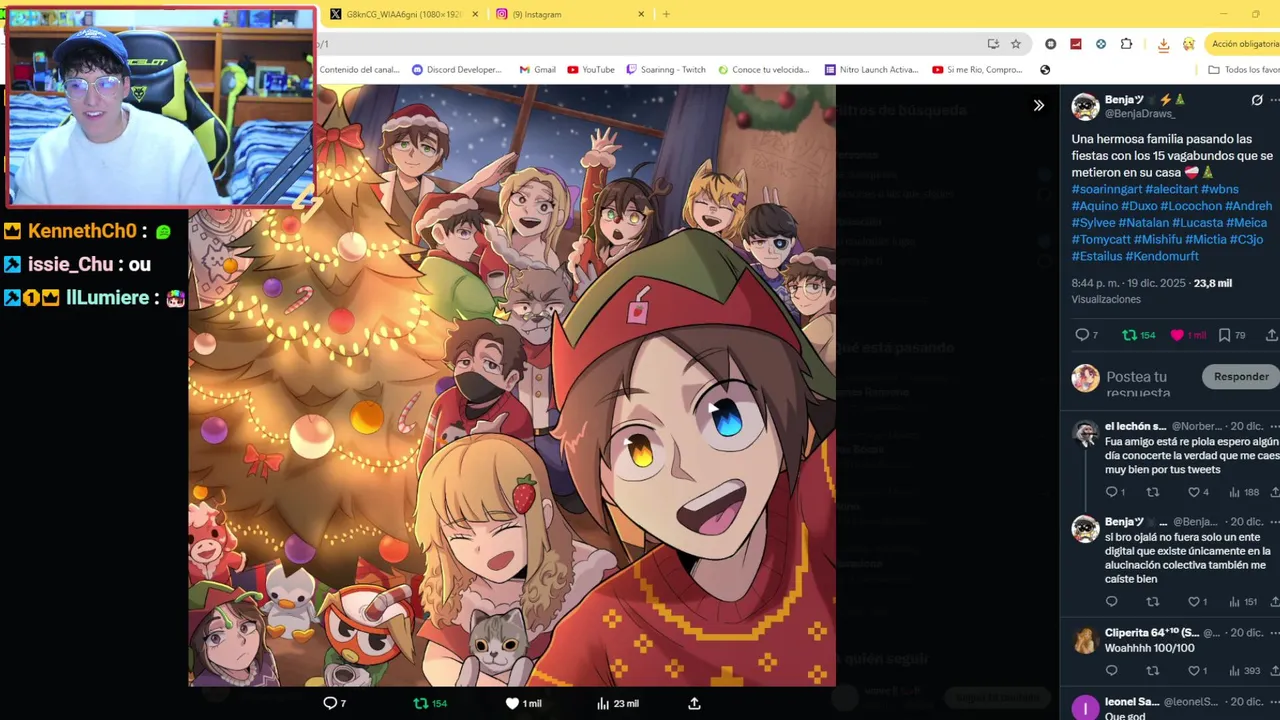Click share icon below the image
This screenshot has height=720, width=1280.
(694, 703)
